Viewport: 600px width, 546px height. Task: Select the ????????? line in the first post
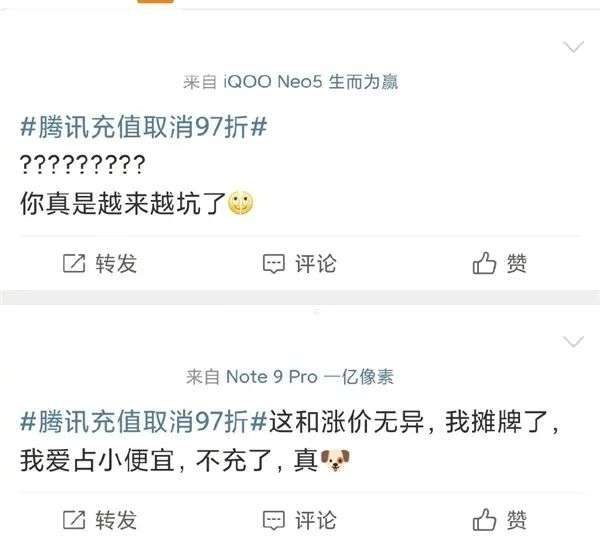82,165
